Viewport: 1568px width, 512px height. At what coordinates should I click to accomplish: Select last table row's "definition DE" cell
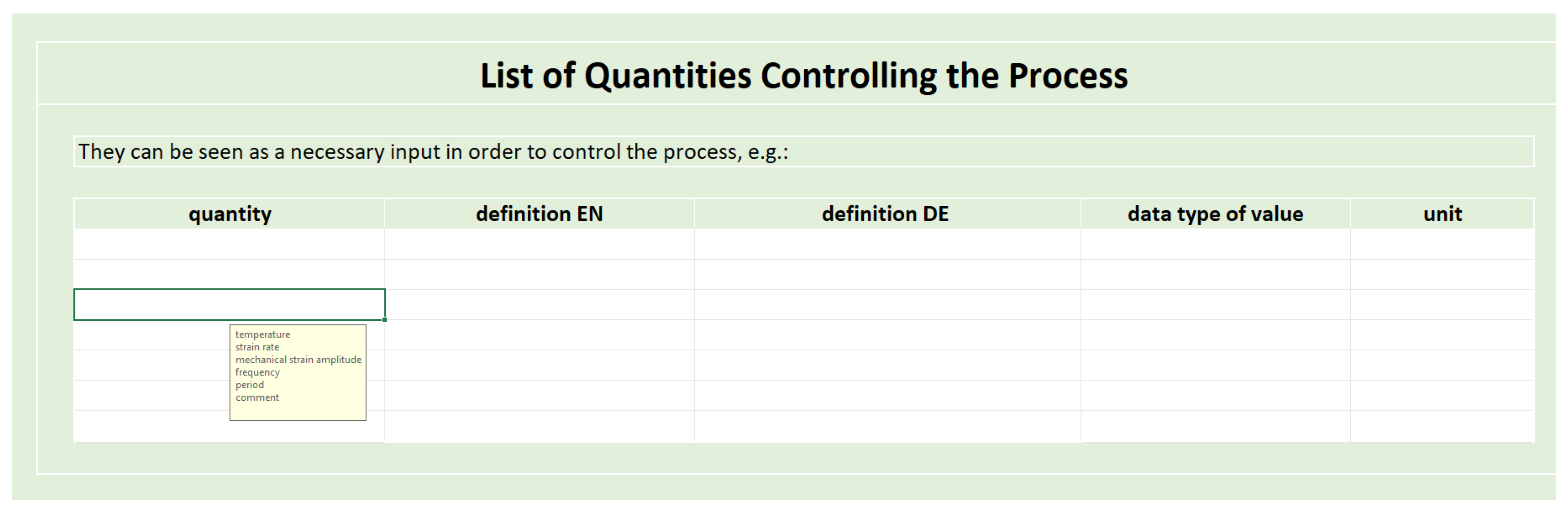tap(887, 425)
